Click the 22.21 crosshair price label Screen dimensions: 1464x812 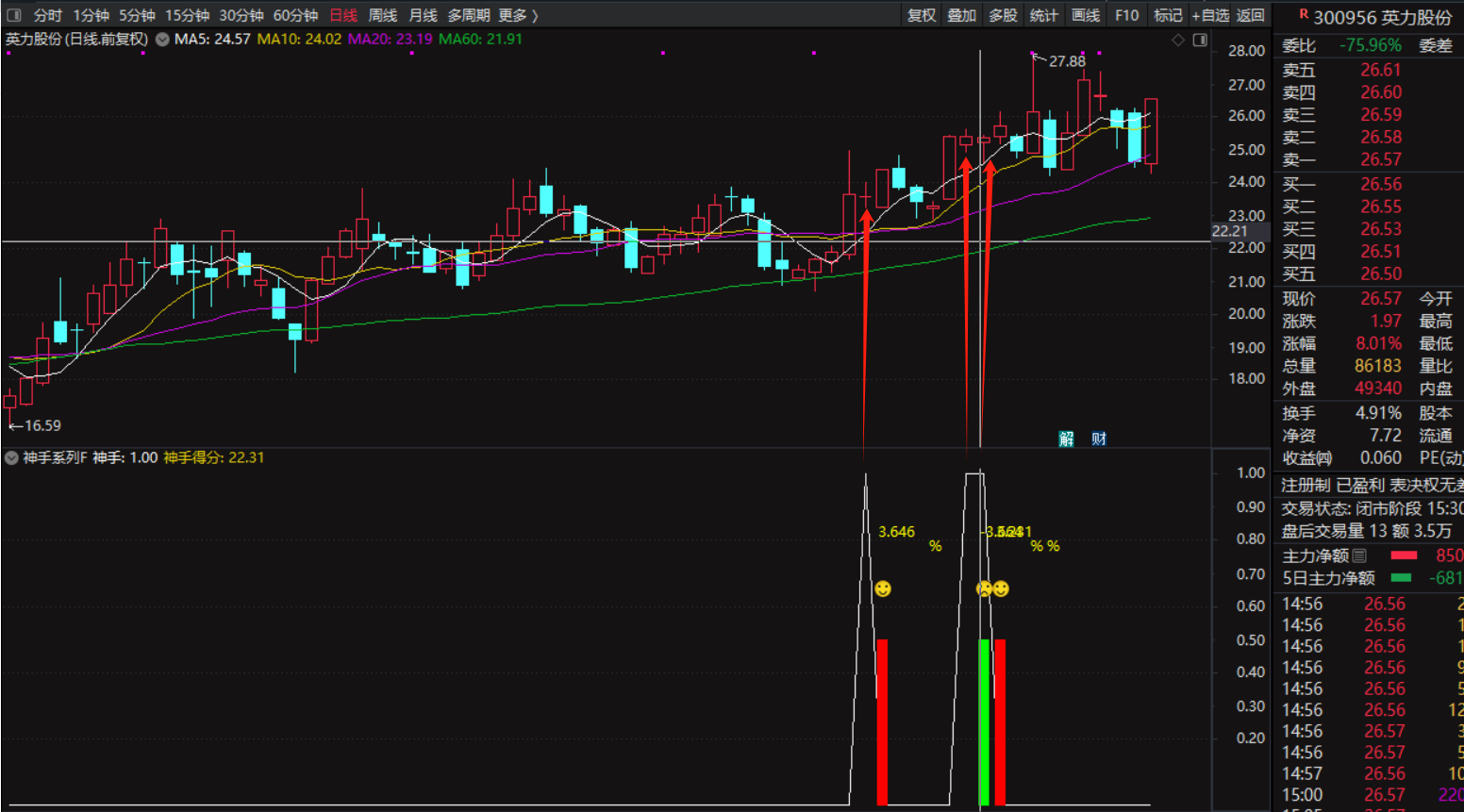(x=1229, y=231)
